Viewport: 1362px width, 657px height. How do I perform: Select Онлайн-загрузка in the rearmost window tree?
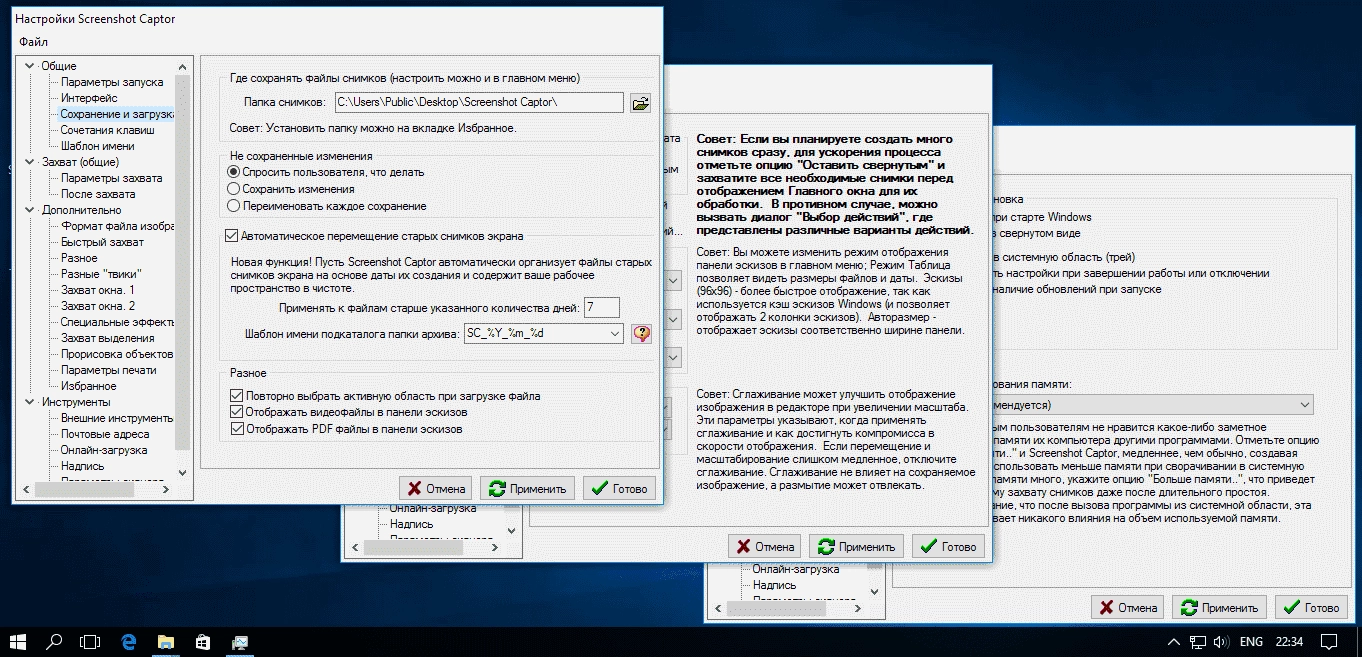pyautogui.click(x=795, y=569)
